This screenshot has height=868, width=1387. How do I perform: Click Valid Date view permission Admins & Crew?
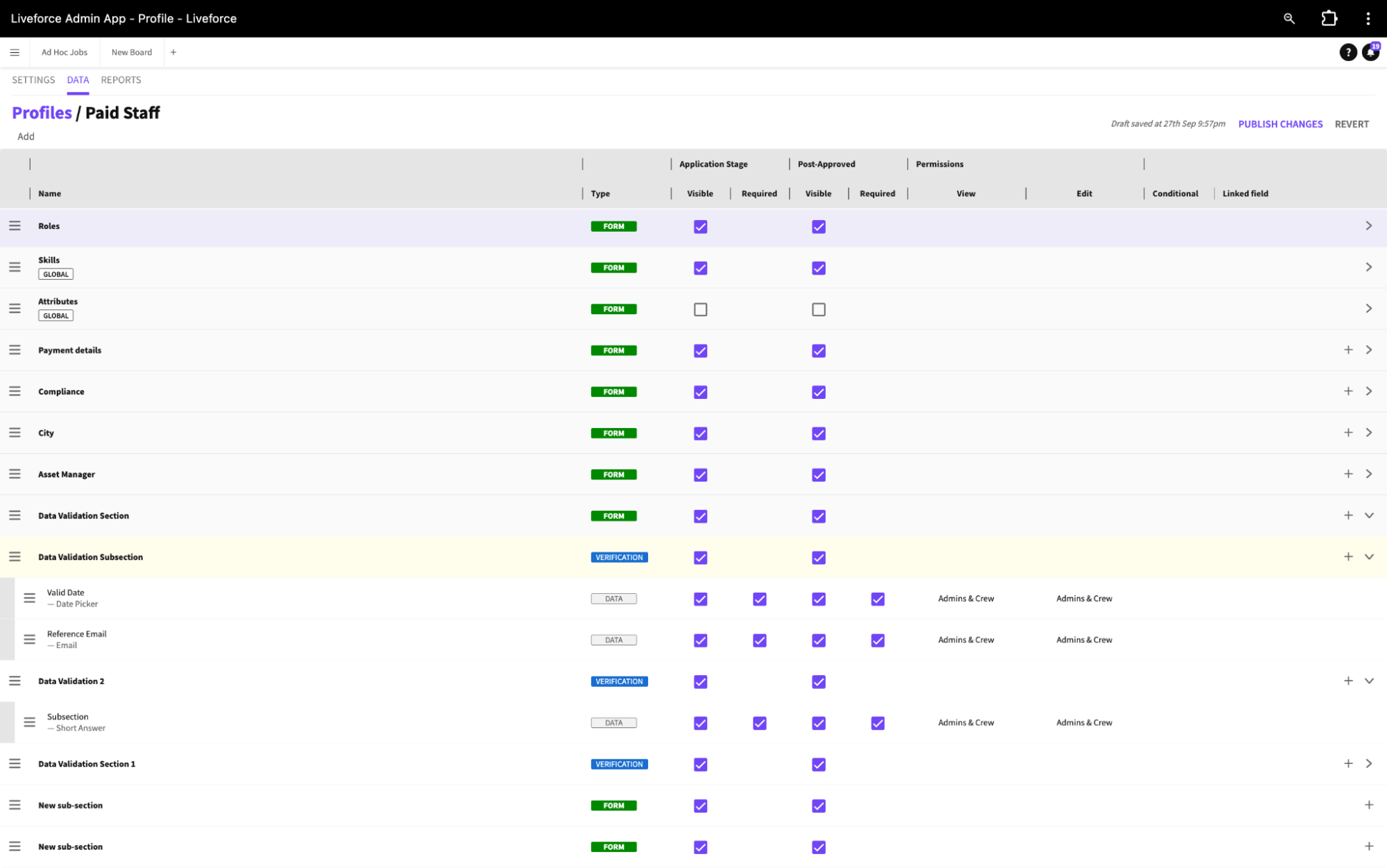(966, 599)
